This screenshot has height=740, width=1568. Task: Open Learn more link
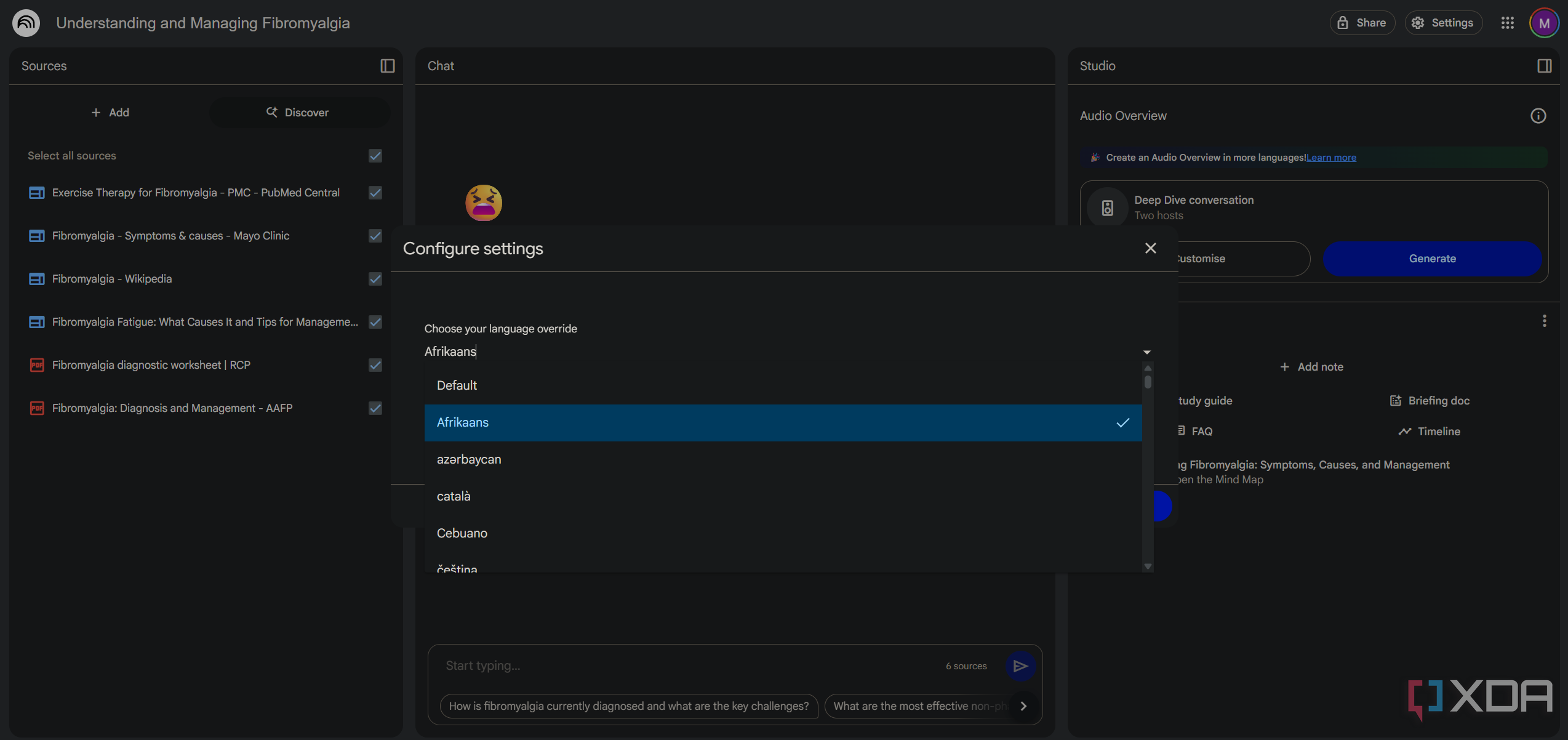click(x=1331, y=158)
